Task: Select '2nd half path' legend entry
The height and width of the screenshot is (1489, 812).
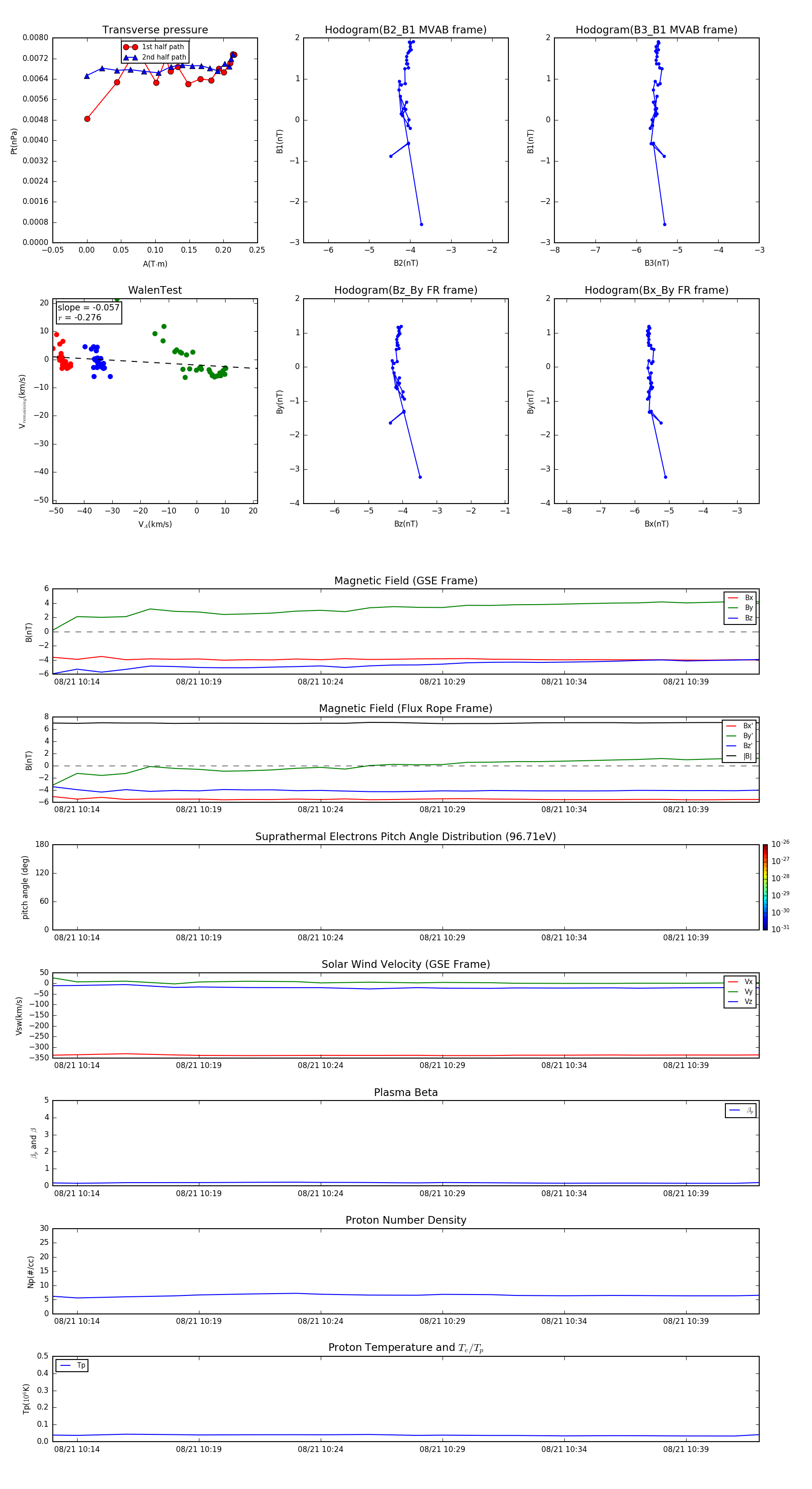Action: tap(154, 57)
